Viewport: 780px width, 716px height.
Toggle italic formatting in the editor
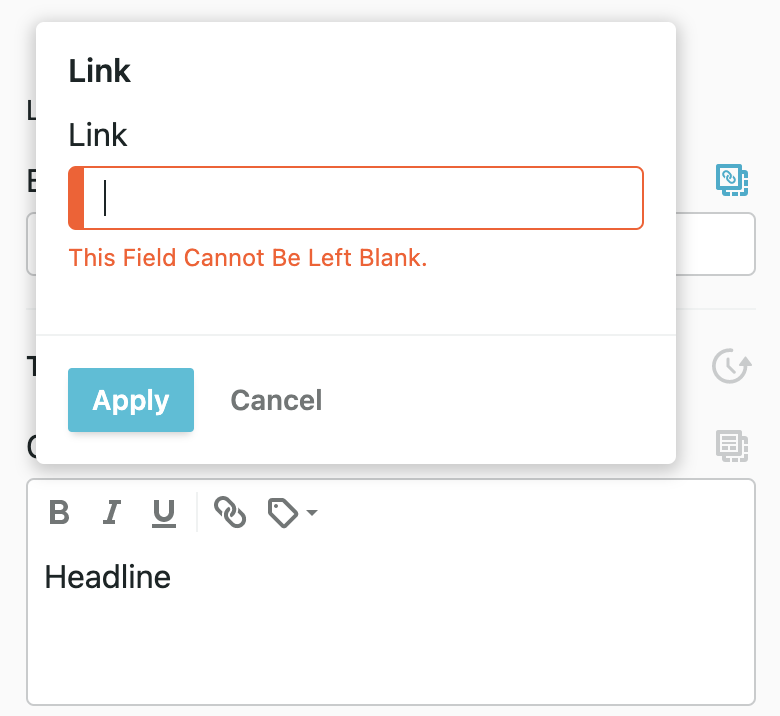112,514
